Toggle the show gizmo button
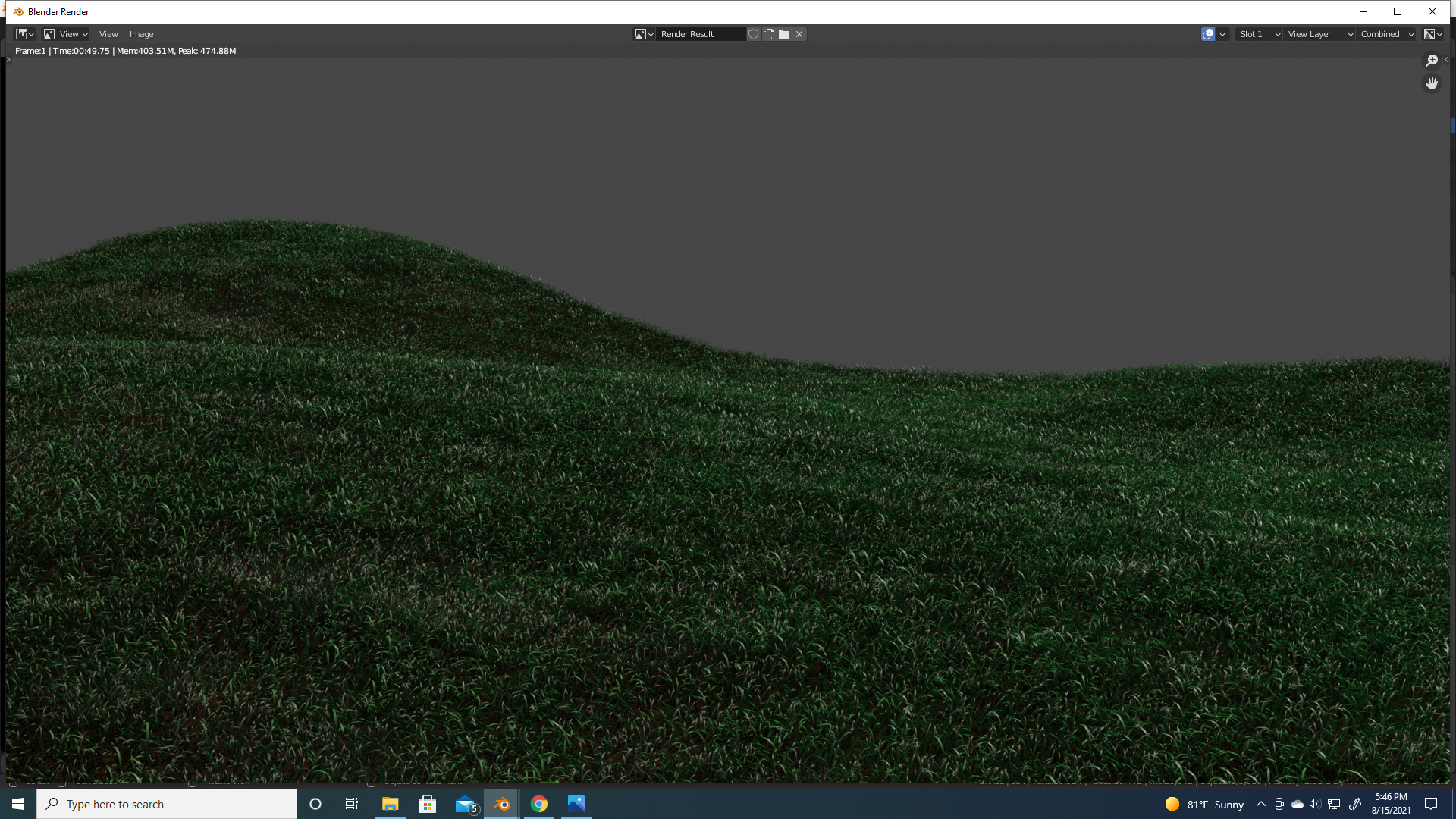 (1208, 34)
